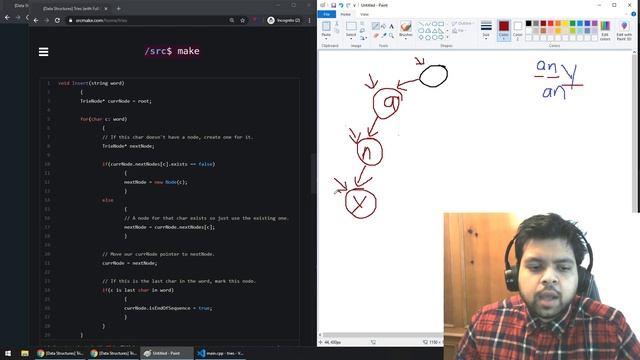Select the Magnifier tool in Paint

pos(391,36)
